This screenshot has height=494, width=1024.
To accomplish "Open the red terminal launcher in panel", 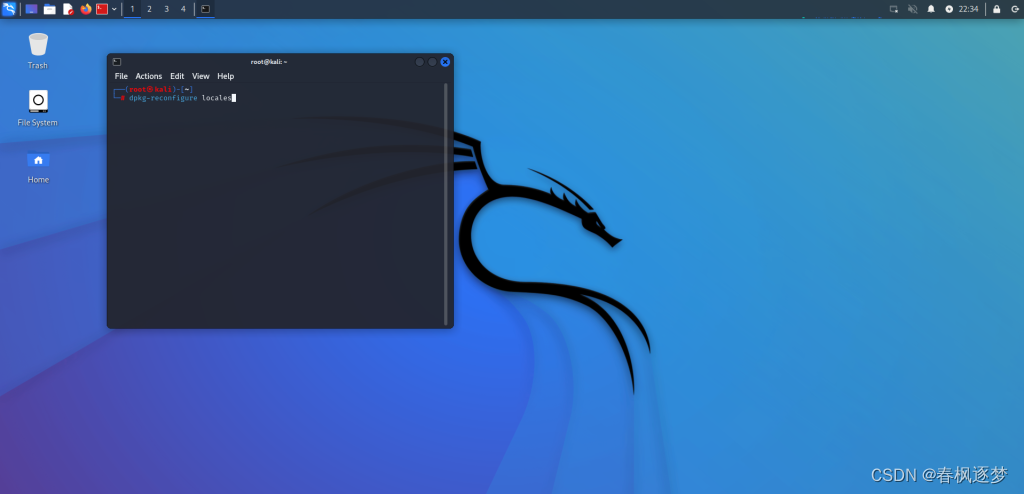I will coord(102,9).
